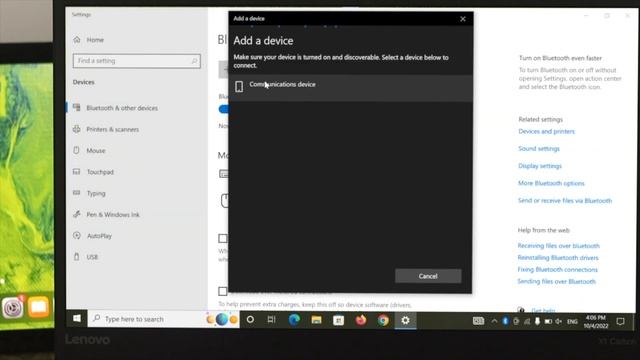The width and height of the screenshot is (640, 360).
Task: Open Microsoft Store from taskbar
Action: [338, 320]
